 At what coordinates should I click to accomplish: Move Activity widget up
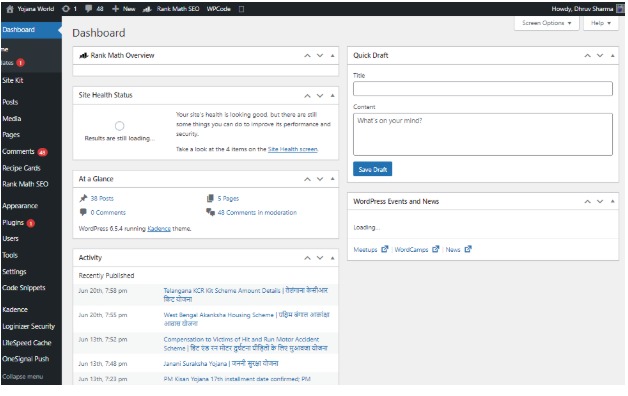tap(307, 258)
